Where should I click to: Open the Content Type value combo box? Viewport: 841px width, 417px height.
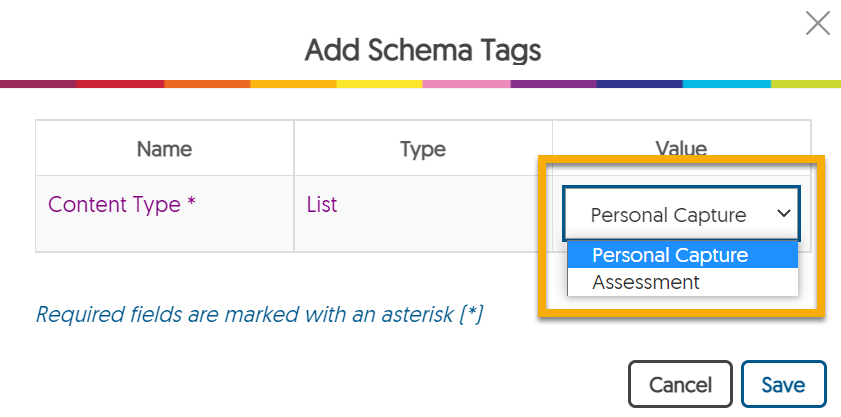[668, 214]
